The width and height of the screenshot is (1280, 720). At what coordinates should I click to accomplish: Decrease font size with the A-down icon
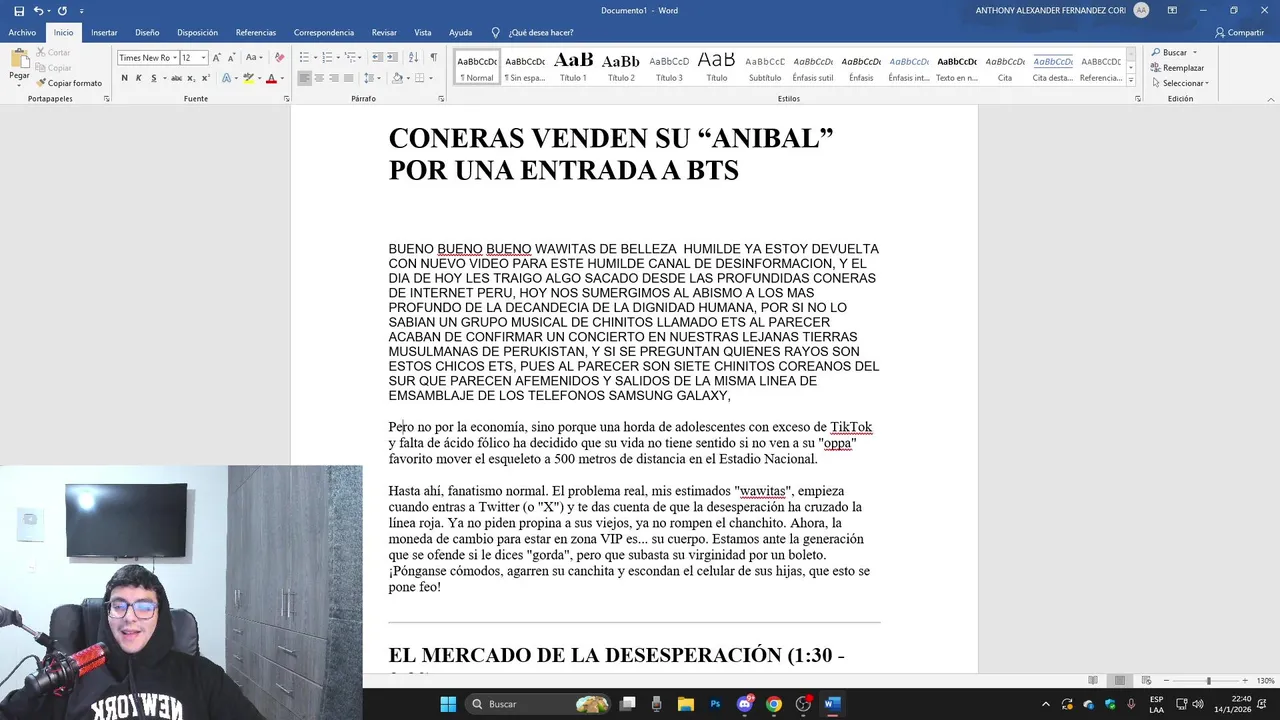click(232, 57)
